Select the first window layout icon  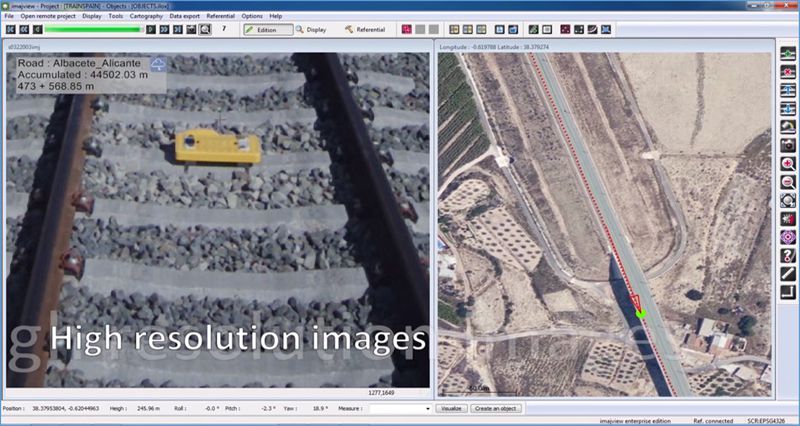454,30
